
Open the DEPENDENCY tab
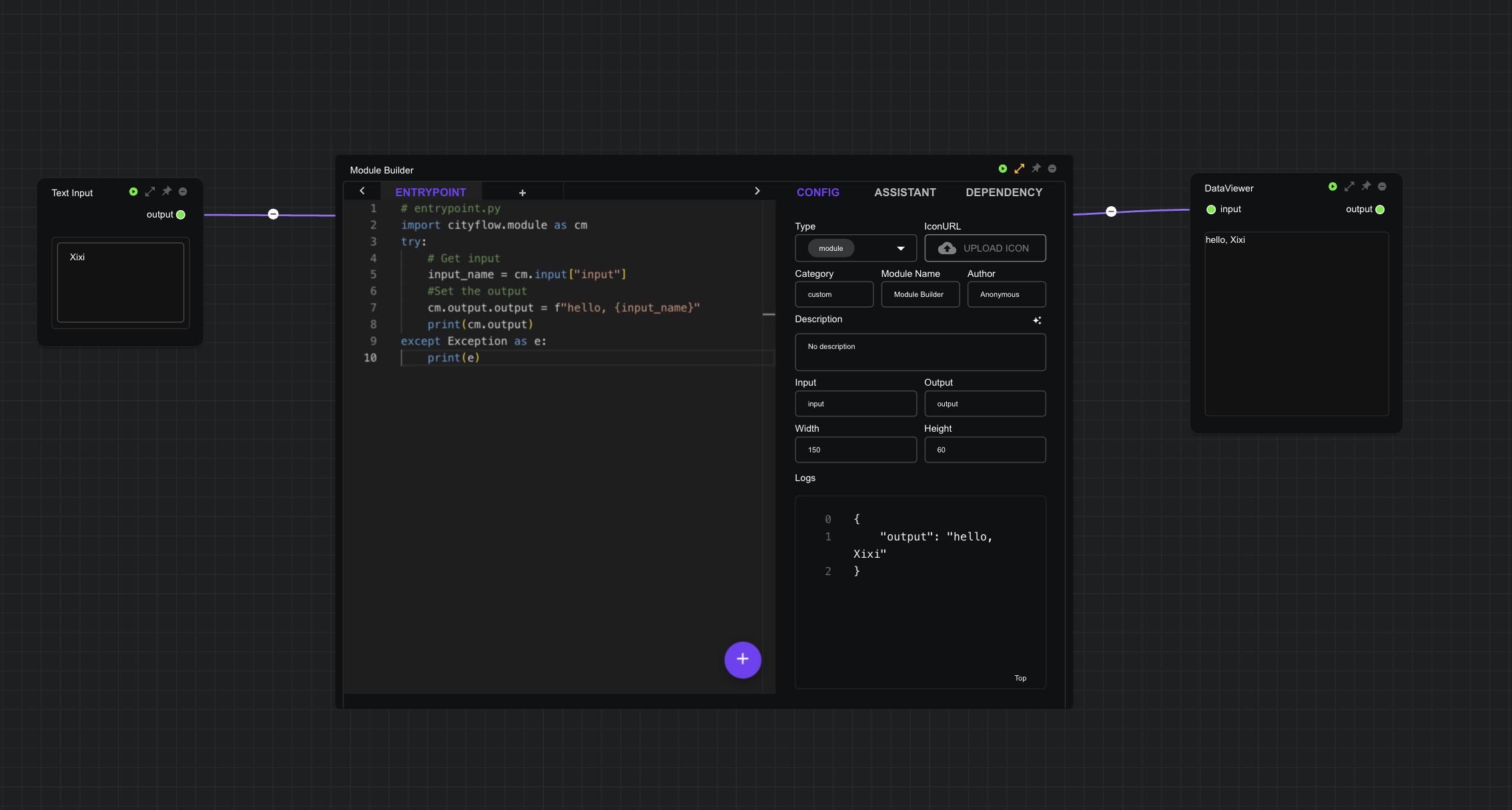click(x=1004, y=192)
